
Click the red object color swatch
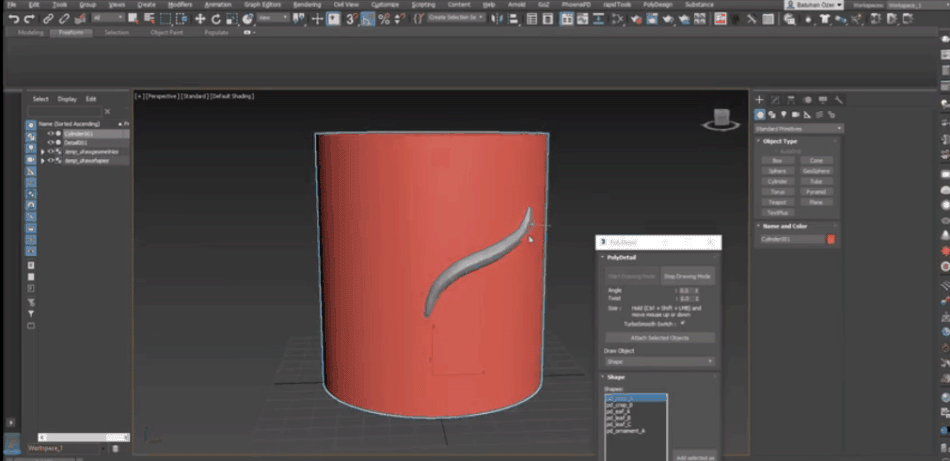(x=831, y=239)
